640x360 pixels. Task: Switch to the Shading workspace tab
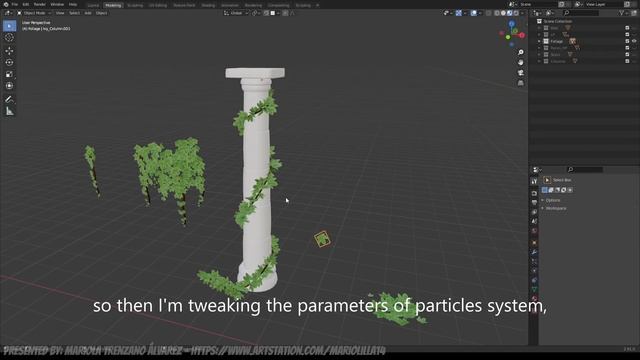[x=208, y=5]
